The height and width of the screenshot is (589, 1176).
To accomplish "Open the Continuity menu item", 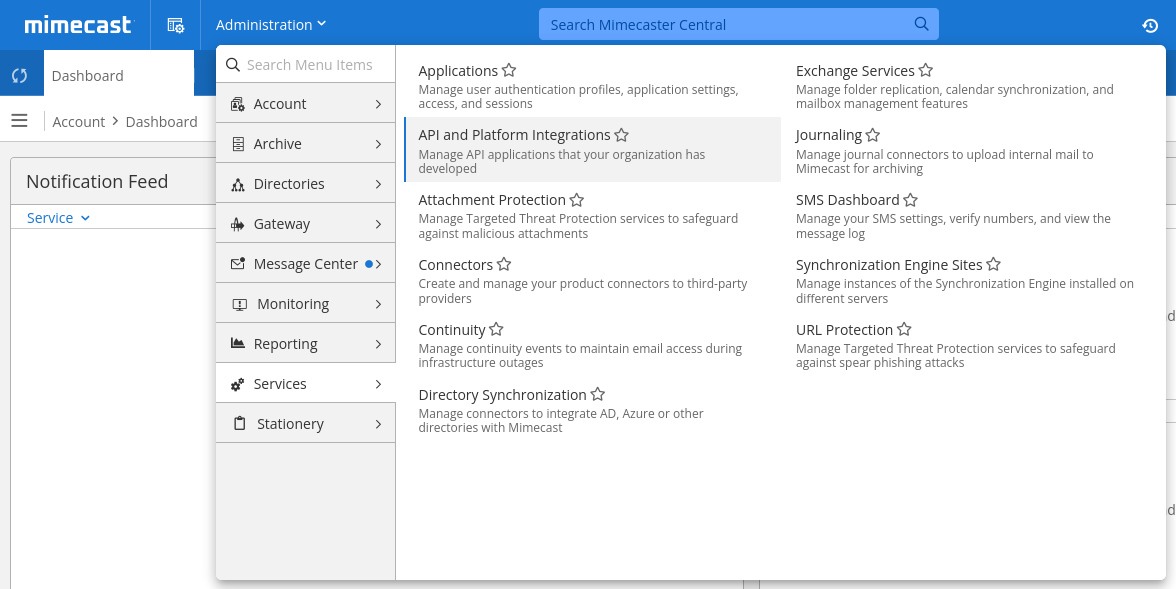I will tap(452, 329).
